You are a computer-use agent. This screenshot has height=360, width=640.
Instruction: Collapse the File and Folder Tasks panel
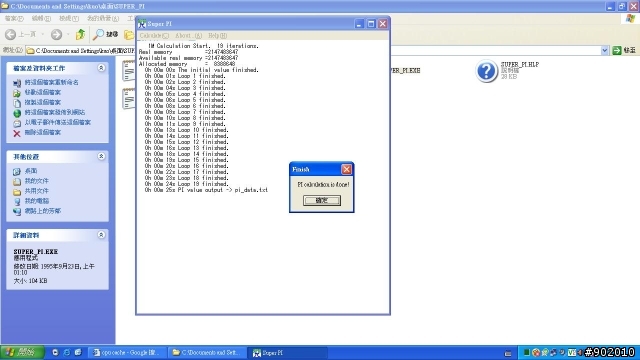(101, 68)
